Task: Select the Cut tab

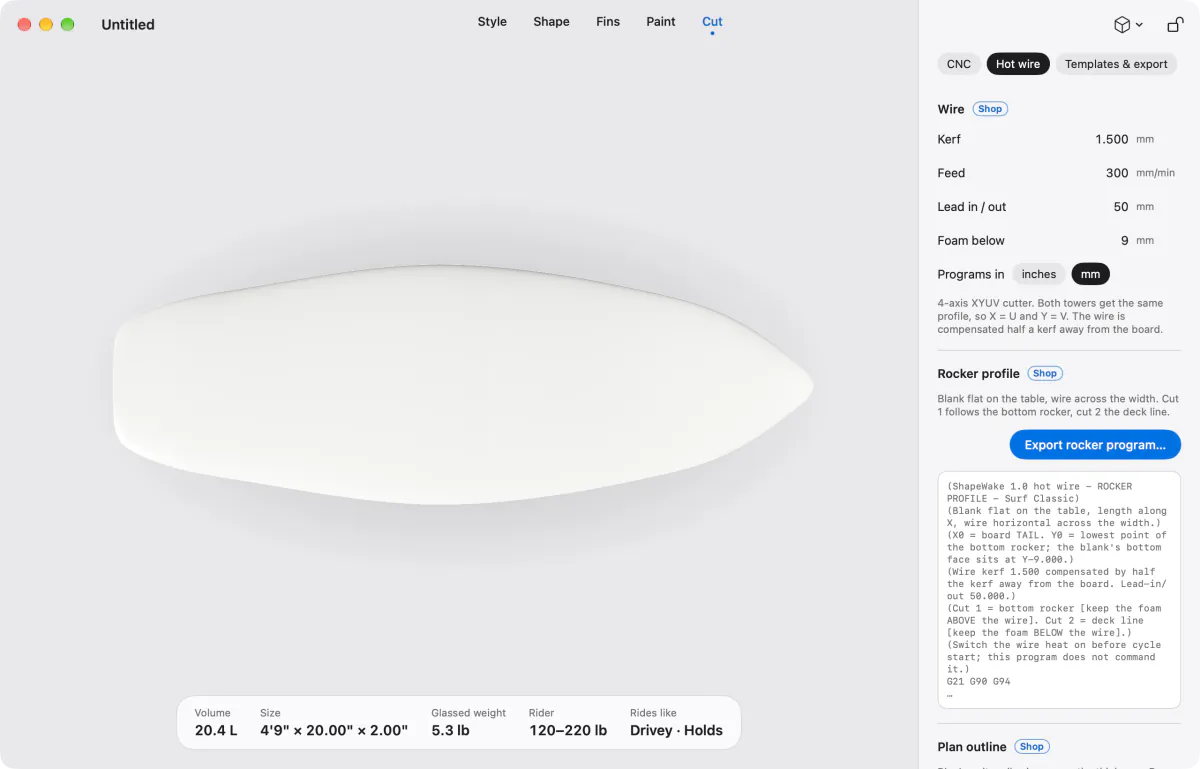Action: (x=712, y=22)
